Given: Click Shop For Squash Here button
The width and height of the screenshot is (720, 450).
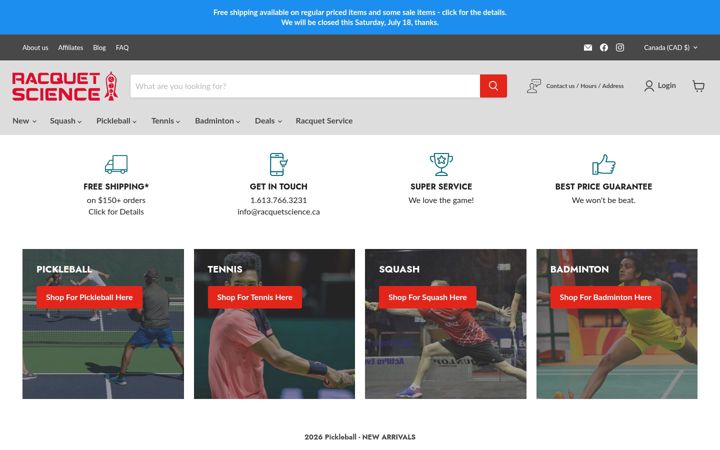Looking at the screenshot, I should tap(428, 297).
